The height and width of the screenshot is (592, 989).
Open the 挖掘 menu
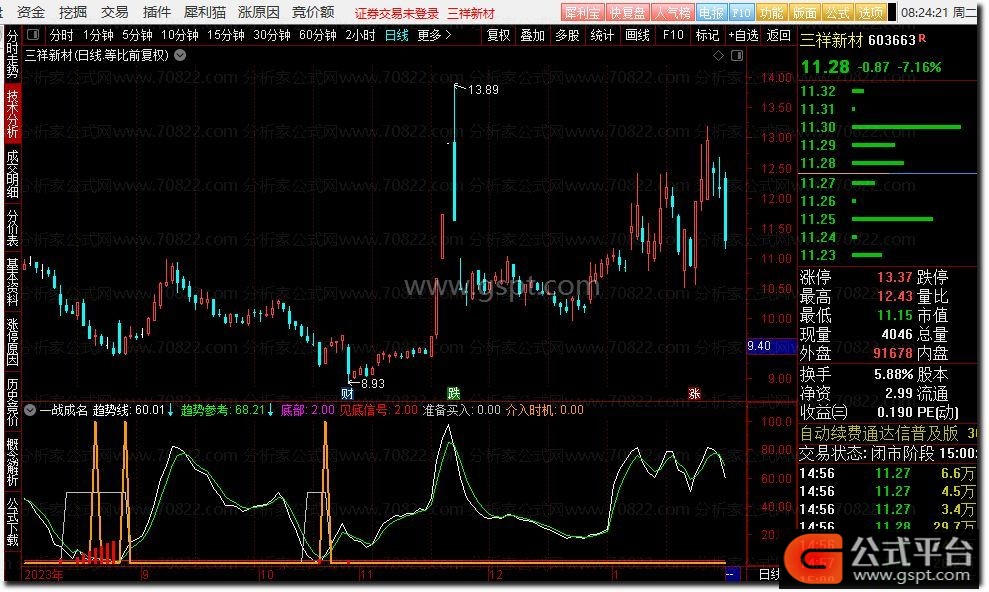click(73, 12)
